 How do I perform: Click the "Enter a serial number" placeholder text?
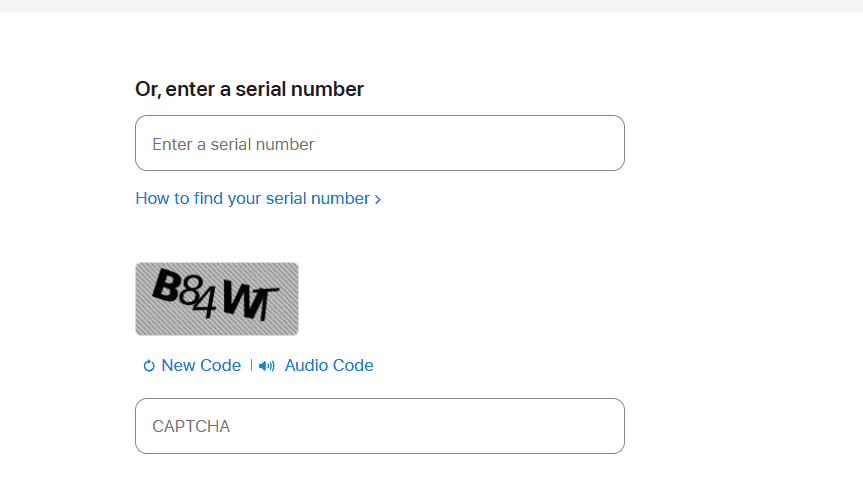click(x=233, y=144)
